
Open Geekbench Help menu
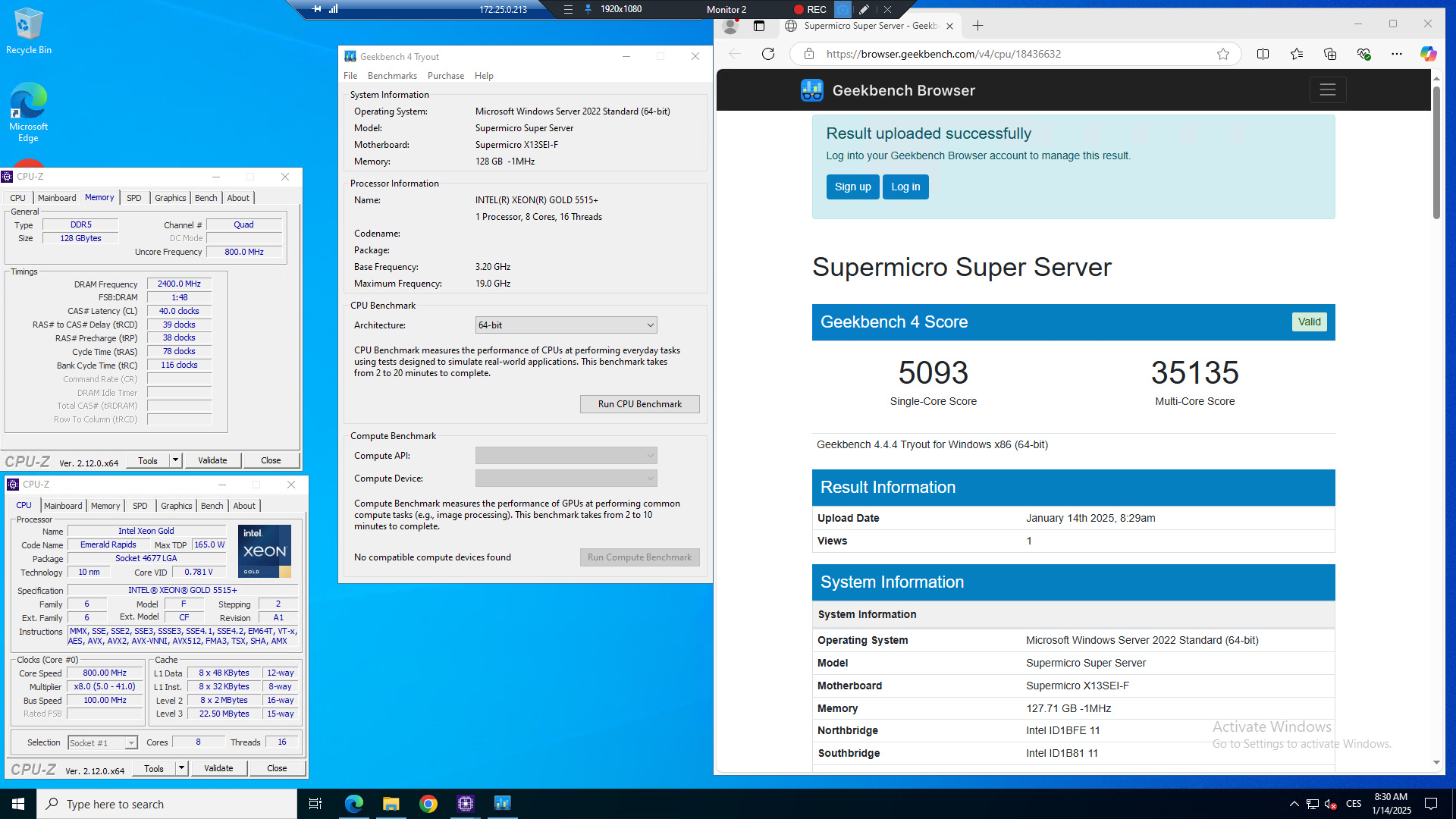click(484, 76)
